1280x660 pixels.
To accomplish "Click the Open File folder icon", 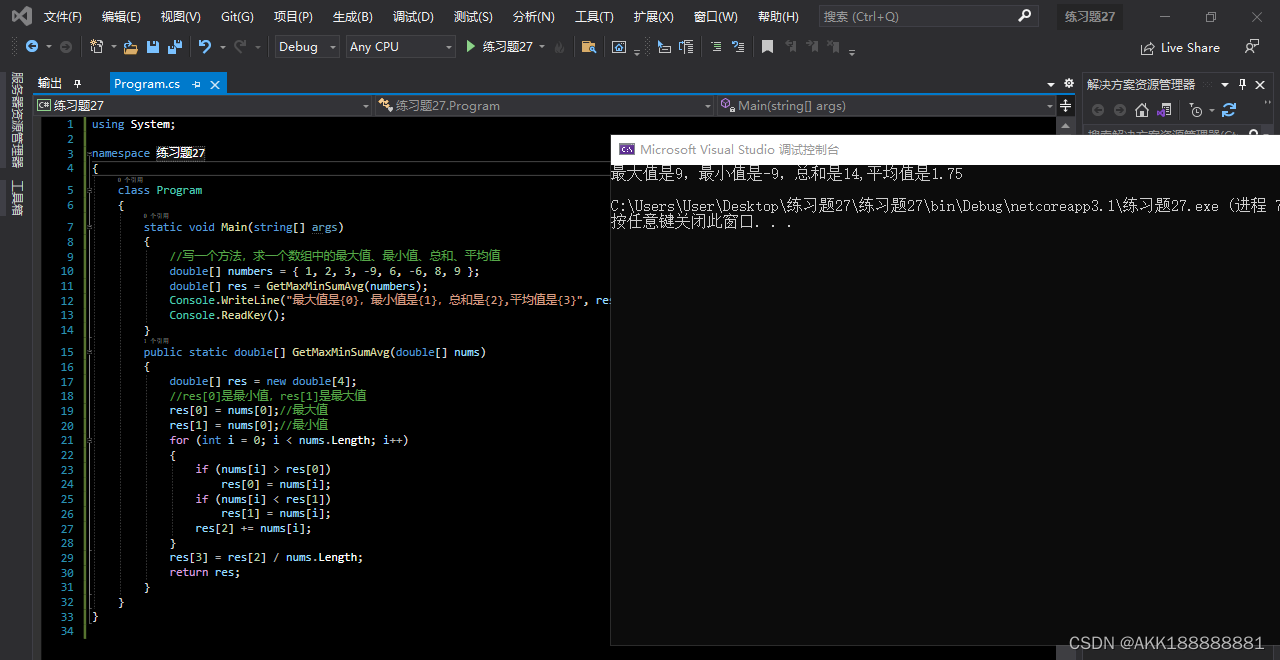I will point(131,47).
